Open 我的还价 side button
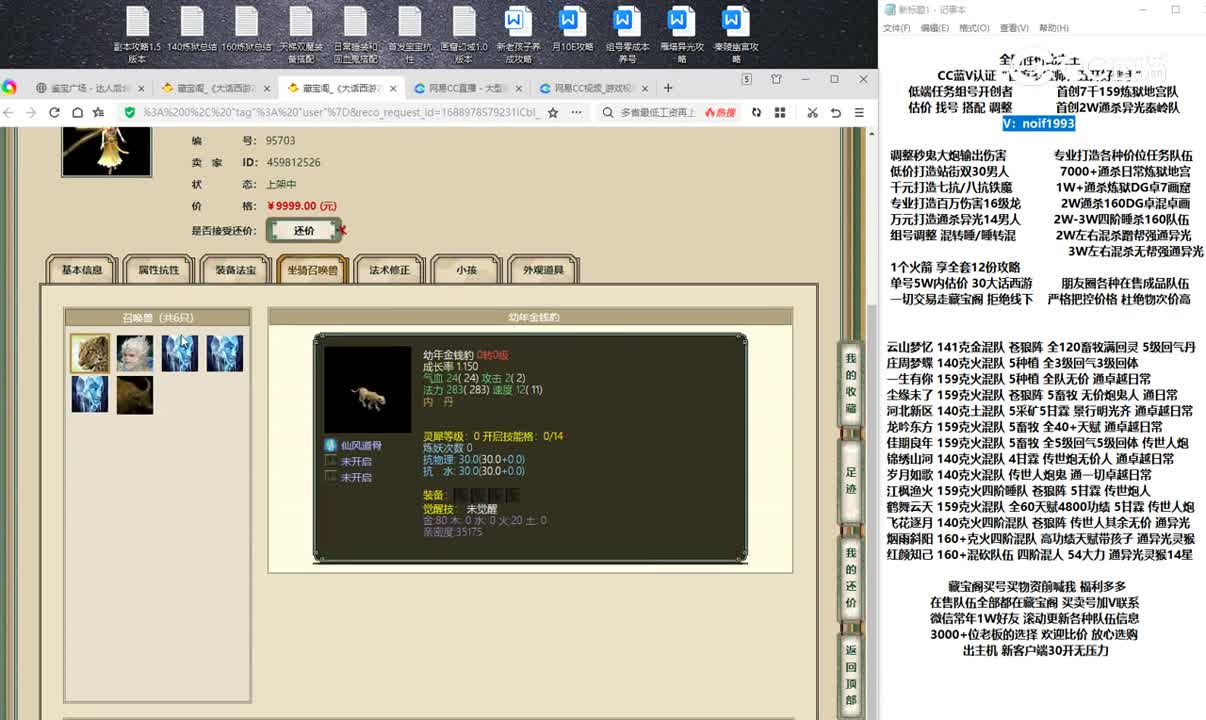 [851, 577]
